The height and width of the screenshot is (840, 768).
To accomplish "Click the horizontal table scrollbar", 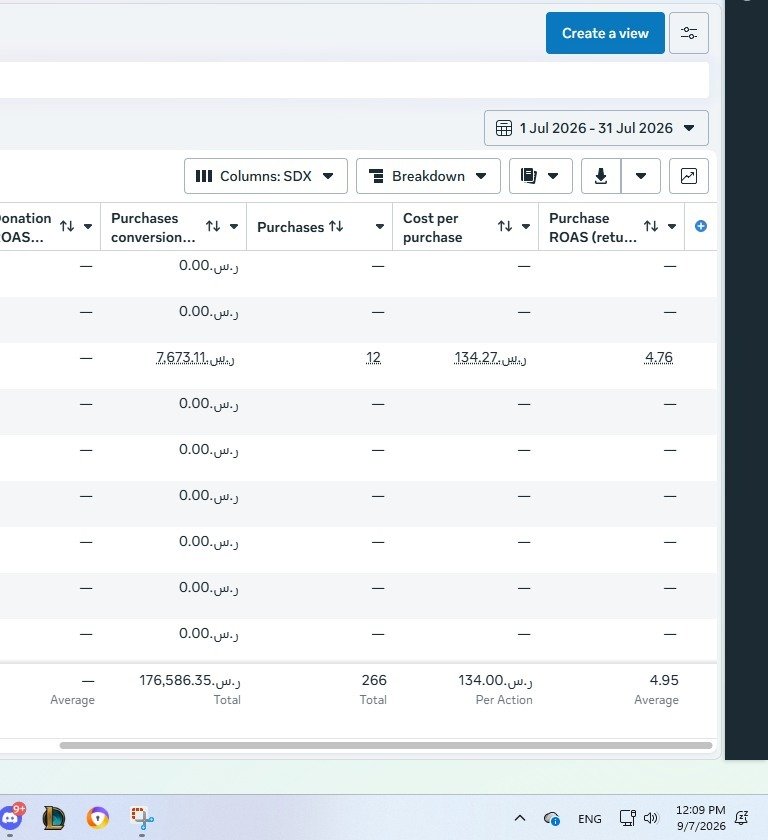I will pos(386,745).
